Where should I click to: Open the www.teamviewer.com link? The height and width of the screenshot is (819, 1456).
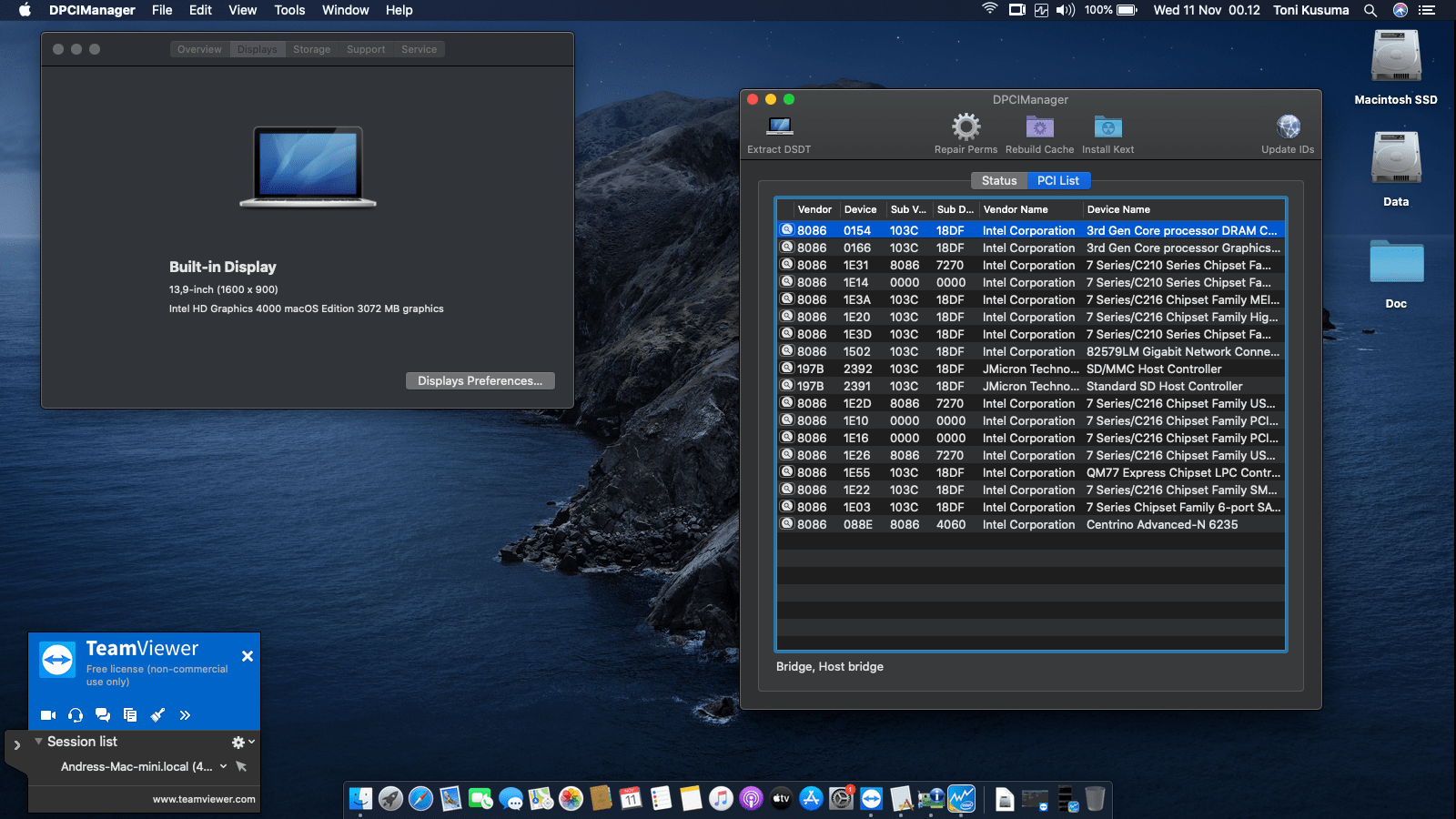[x=204, y=799]
